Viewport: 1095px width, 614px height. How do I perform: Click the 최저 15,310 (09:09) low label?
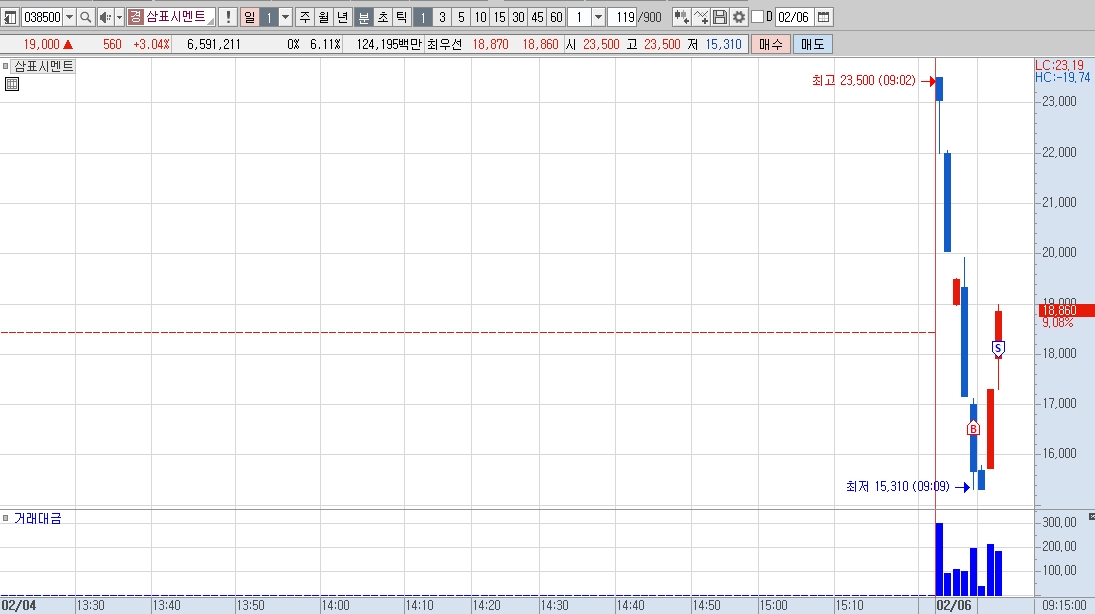tap(897, 486)
